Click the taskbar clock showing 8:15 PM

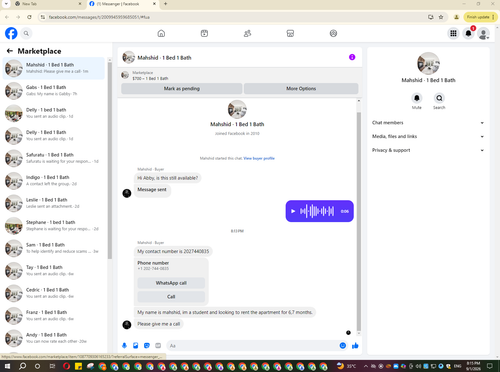[x=474, y=366]
